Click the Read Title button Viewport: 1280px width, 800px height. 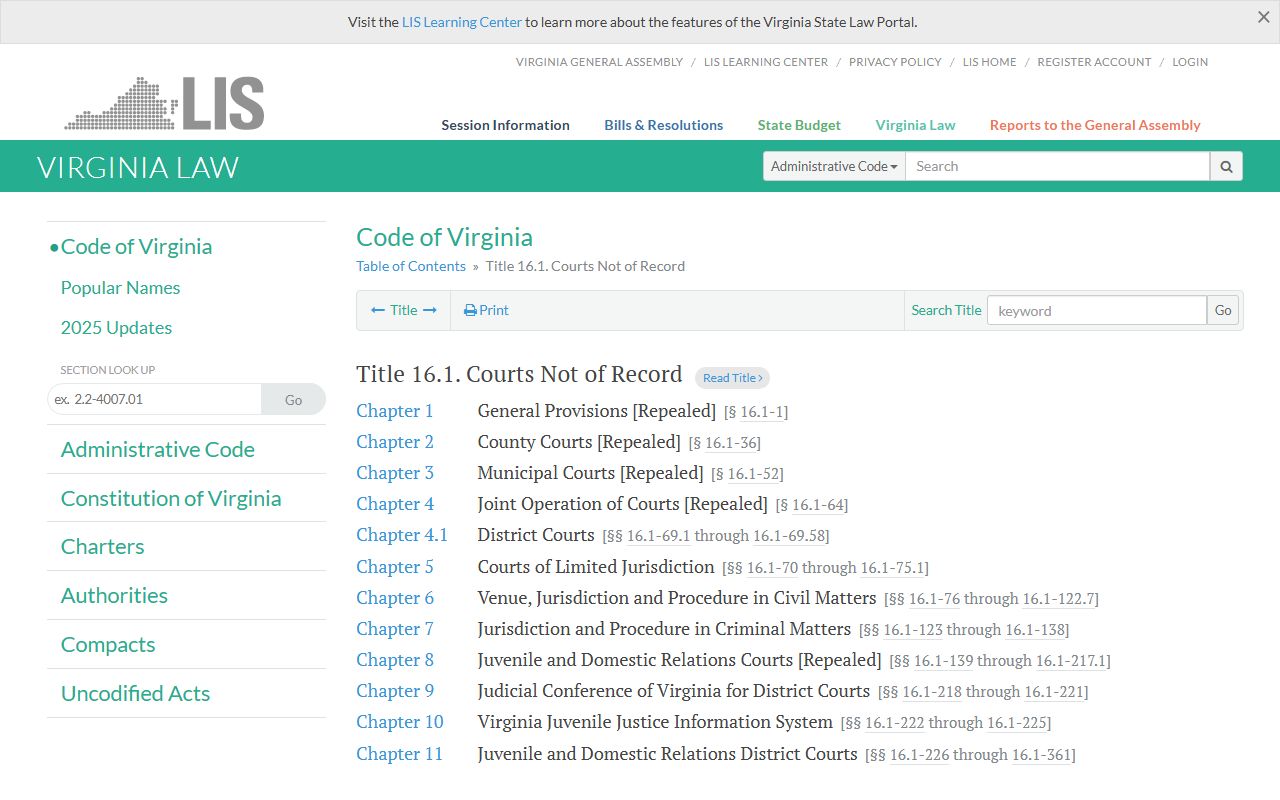732,378
